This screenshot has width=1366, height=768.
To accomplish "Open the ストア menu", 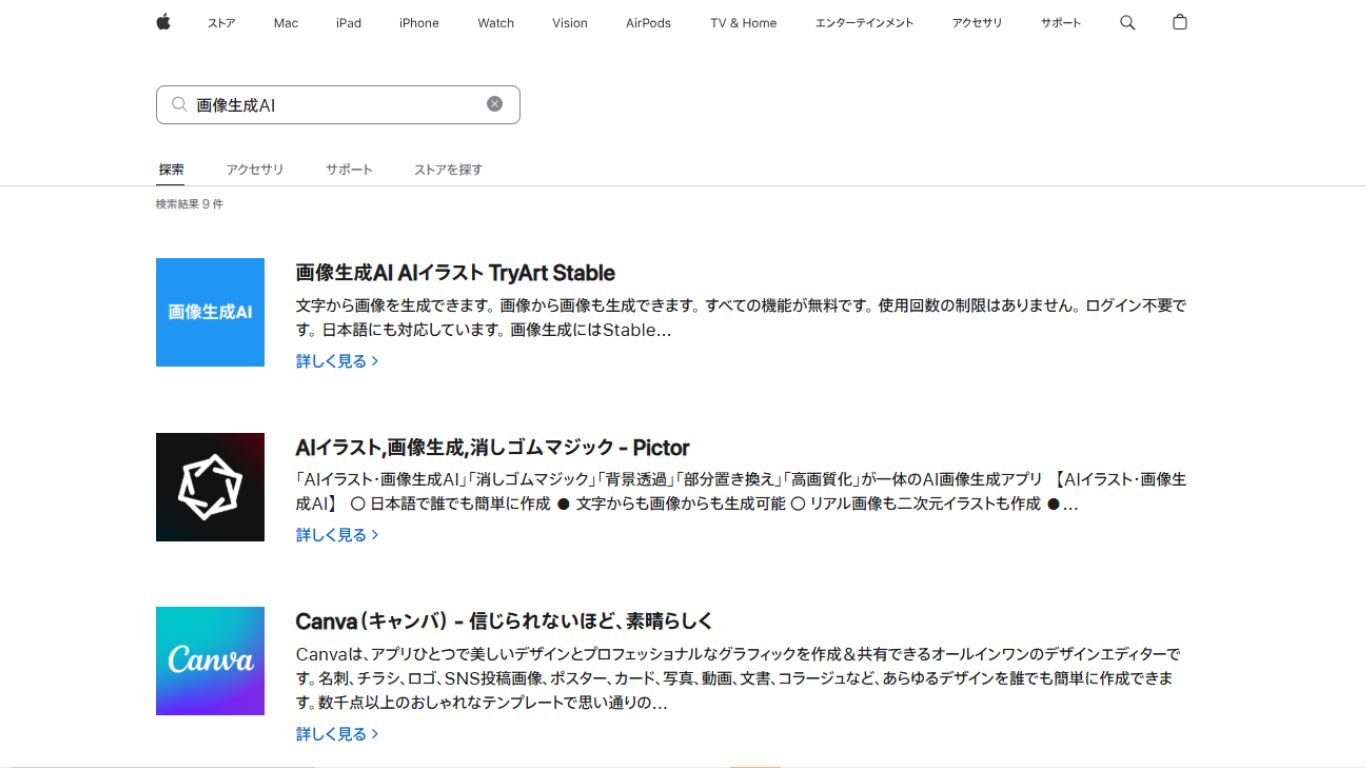I will tap(222, 23).
